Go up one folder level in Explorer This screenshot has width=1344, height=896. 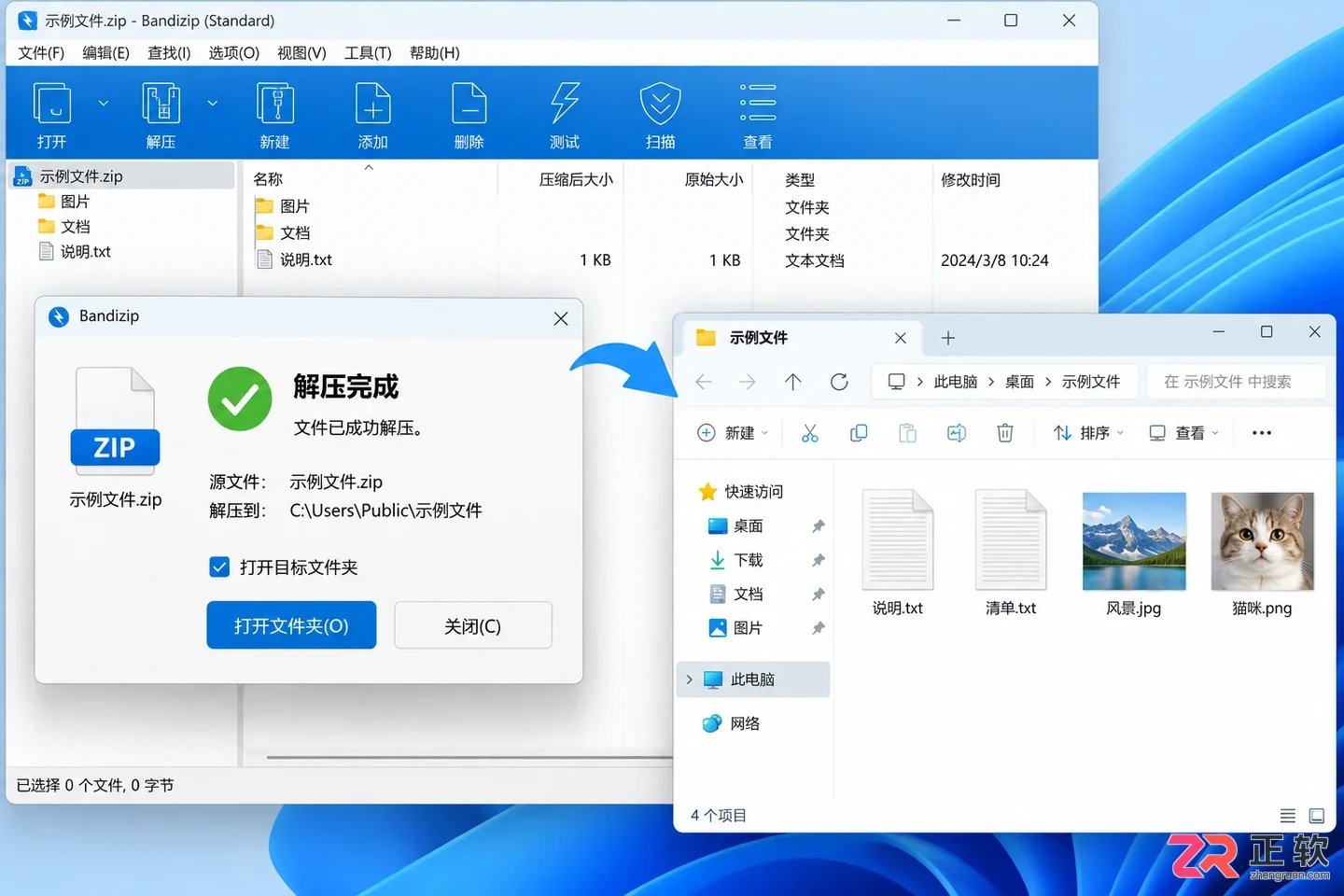(x=793, y=382)
